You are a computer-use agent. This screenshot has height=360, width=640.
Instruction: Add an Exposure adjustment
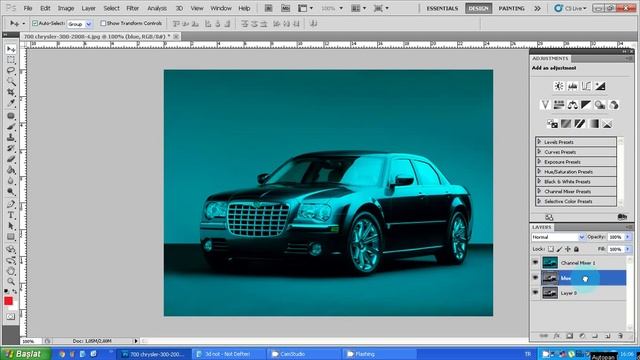[x=600, y=86]
